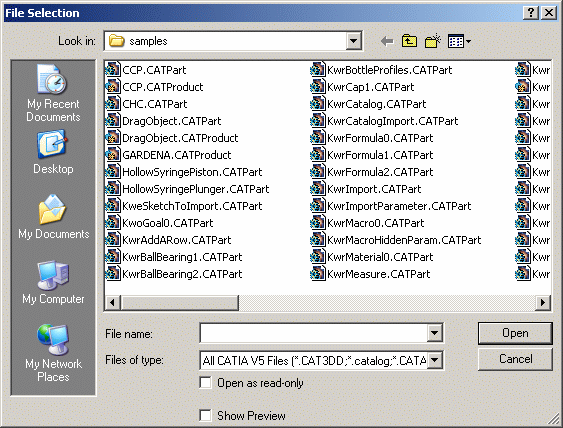
Task: Click the DragObject.CATProduct file icon
Action: point(113,138)
